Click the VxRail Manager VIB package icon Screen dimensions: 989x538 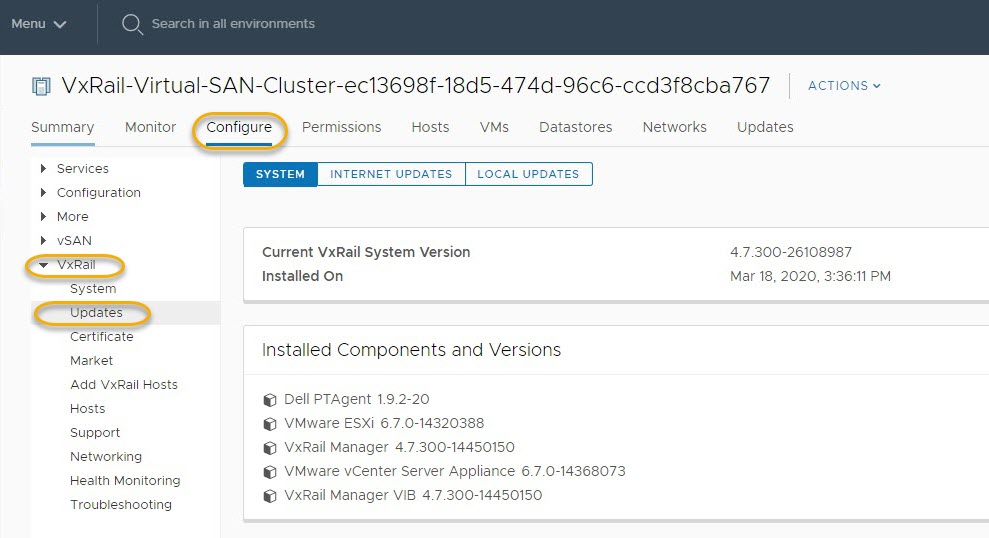269,496
